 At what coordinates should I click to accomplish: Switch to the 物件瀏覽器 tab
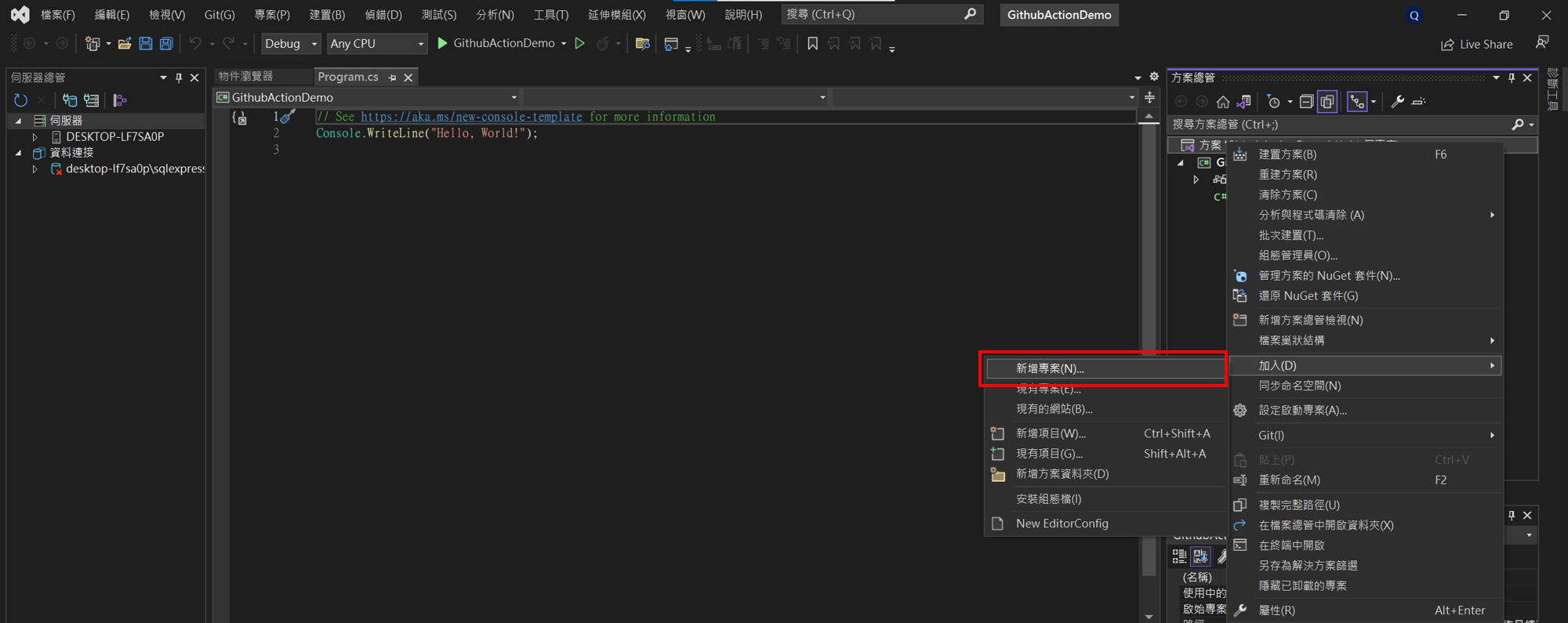pyautogui.click(x=246, y=77)
